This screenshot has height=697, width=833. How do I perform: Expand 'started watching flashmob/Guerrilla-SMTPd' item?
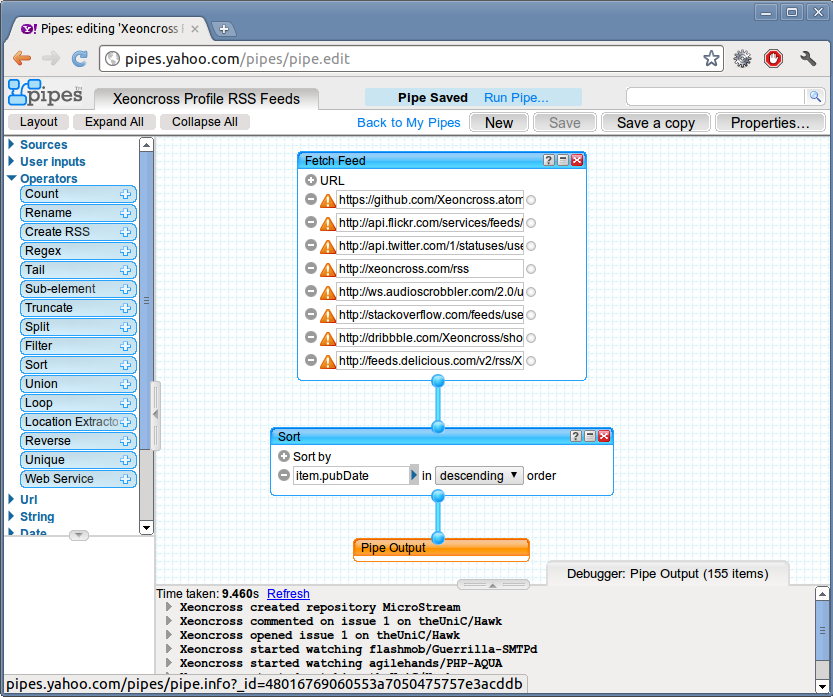point(169,649)
